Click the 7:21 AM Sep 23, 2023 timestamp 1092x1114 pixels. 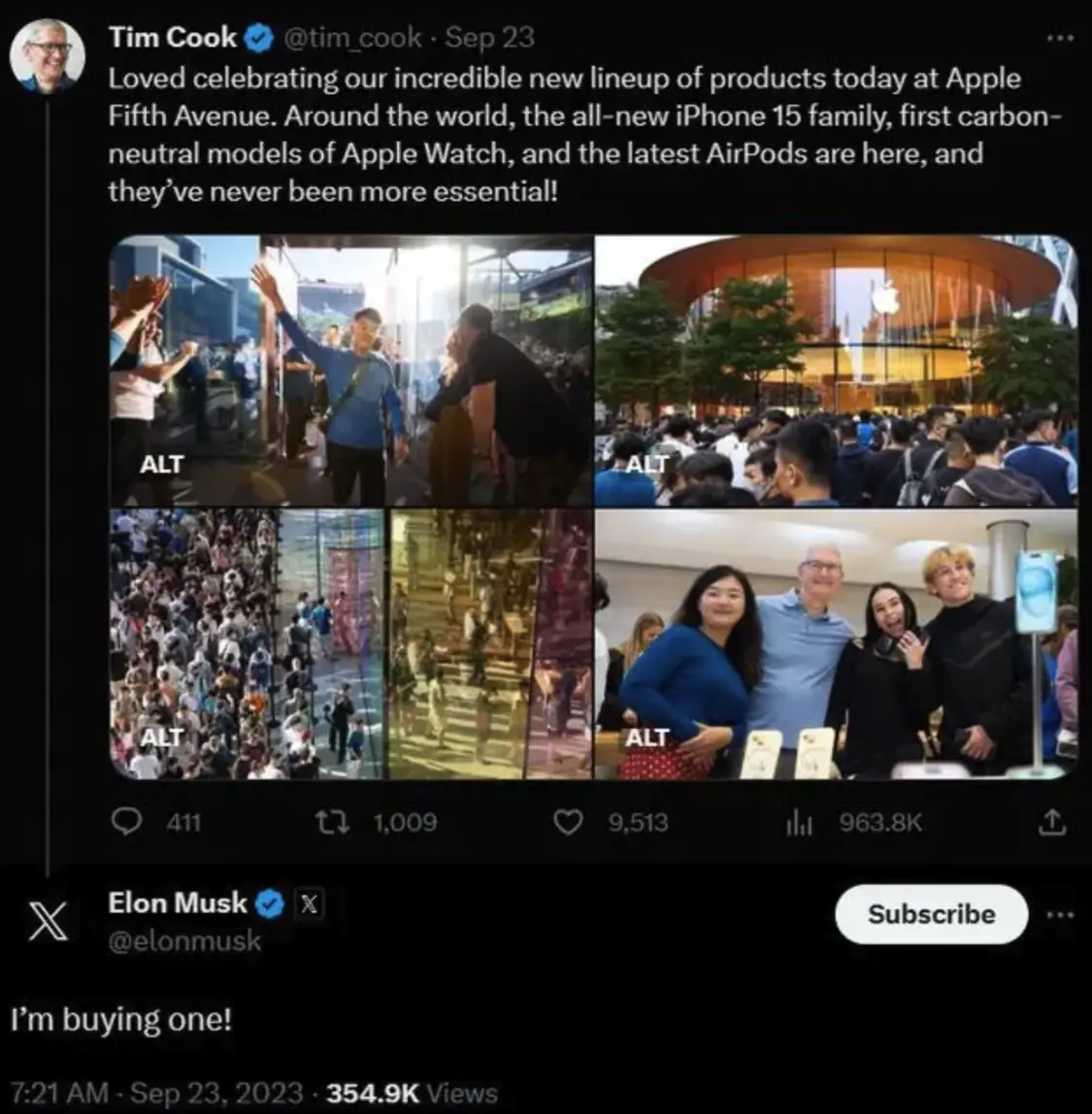157,1093
